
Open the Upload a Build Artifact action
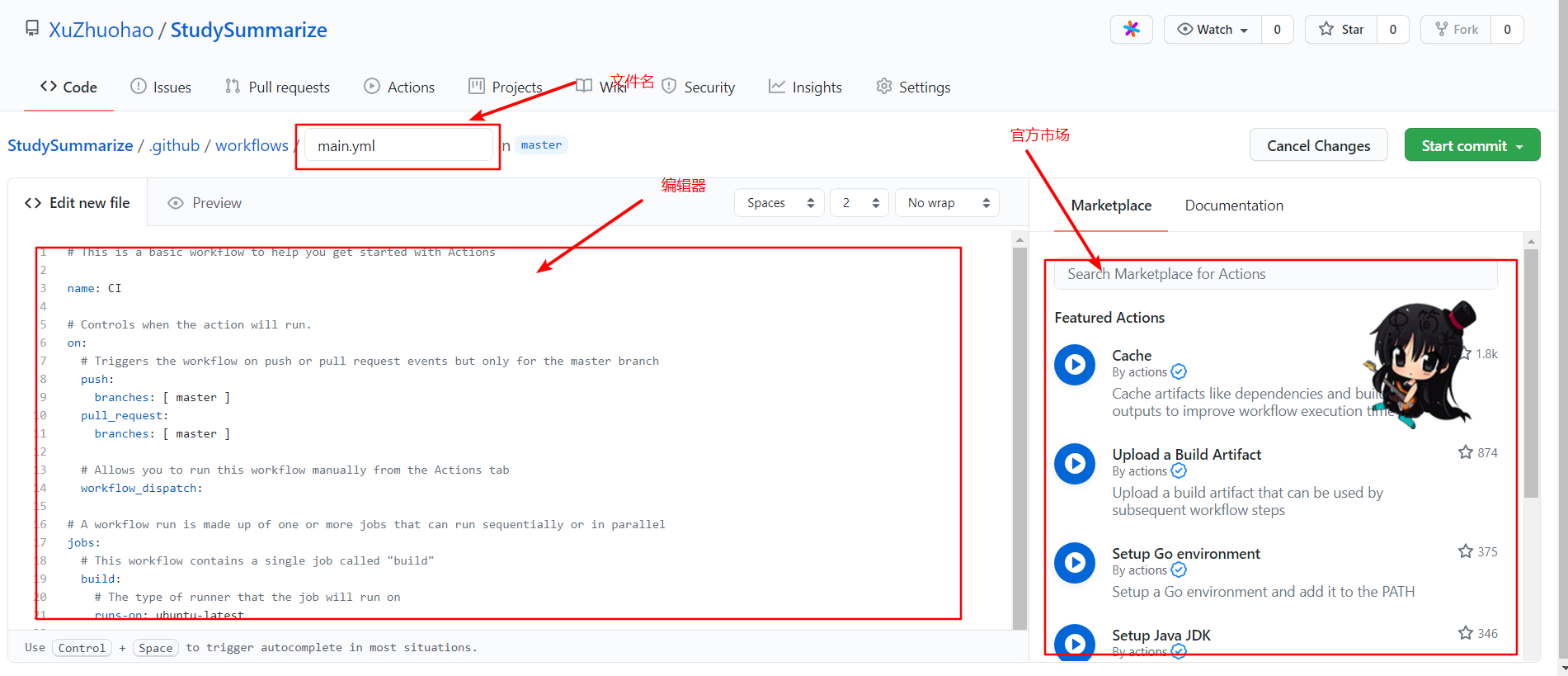[x=1186, y=455]
